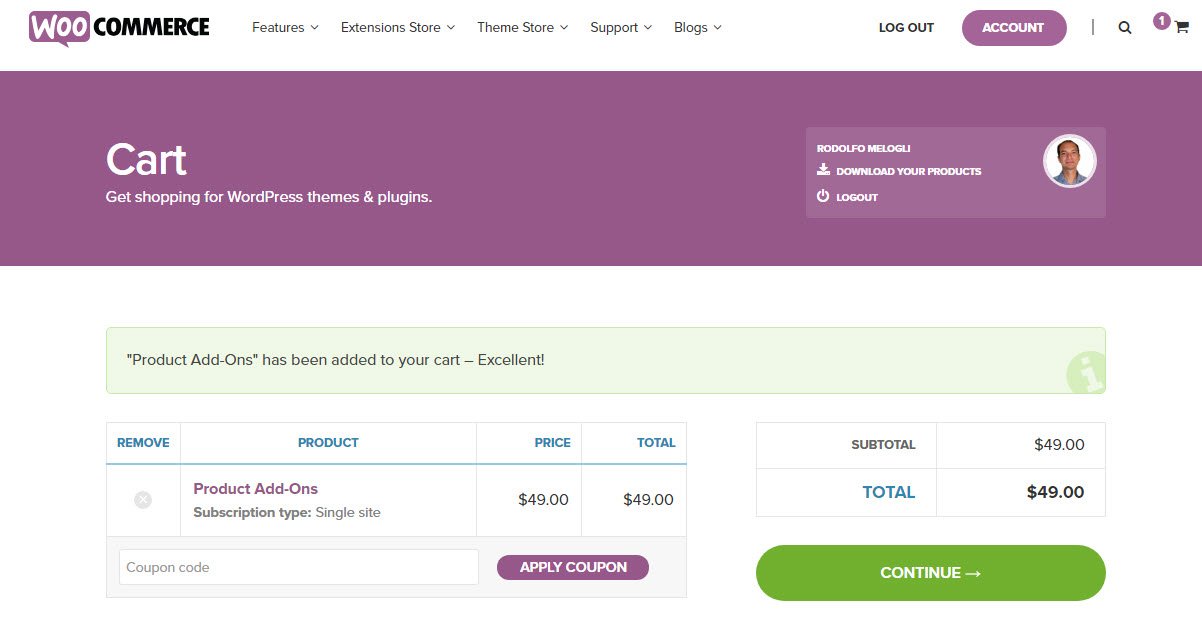
Task: Click the green Continue button
Action: click(931, 573)
